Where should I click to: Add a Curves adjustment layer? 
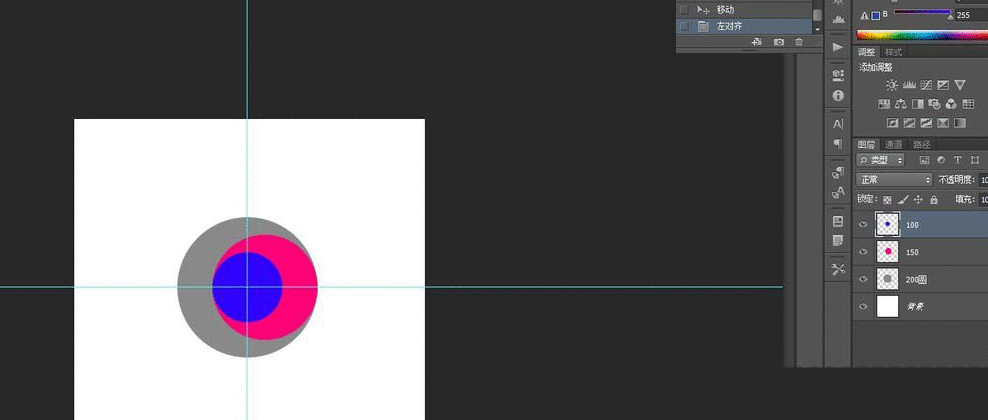click(926, 85)
